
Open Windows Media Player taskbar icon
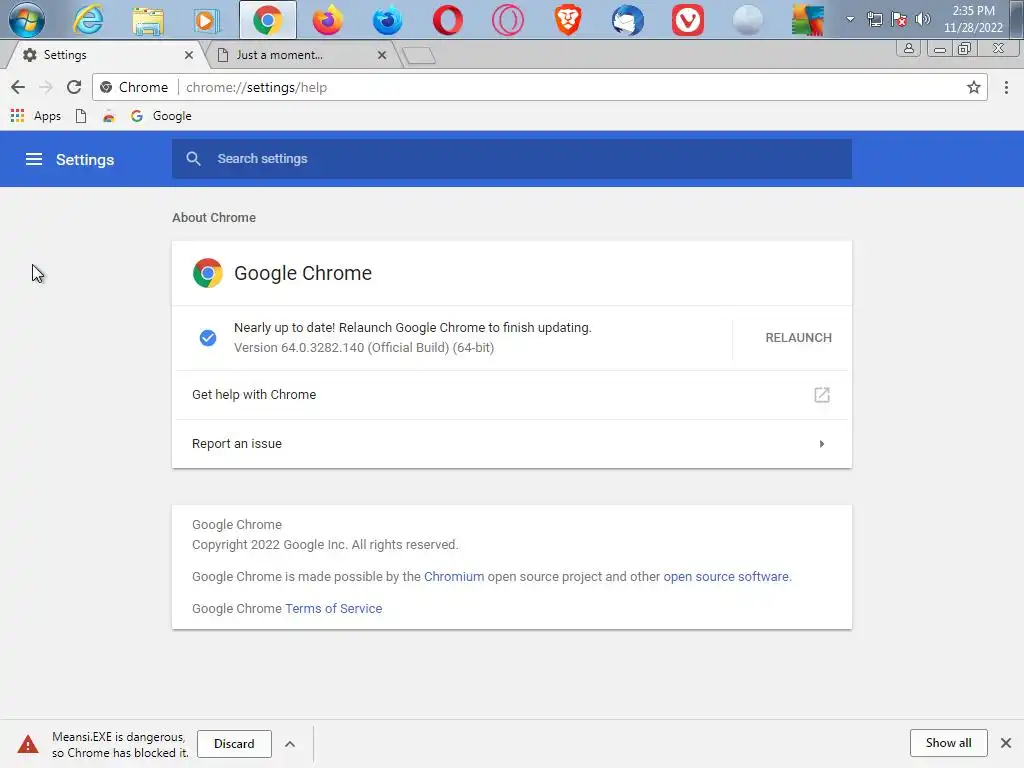click(x=206, y=20)
